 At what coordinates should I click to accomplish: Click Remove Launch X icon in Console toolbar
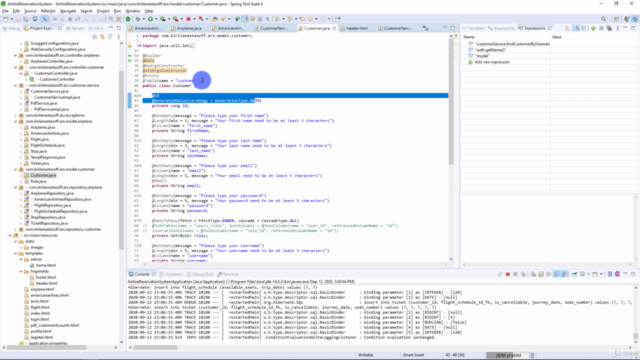coord(515,274)
